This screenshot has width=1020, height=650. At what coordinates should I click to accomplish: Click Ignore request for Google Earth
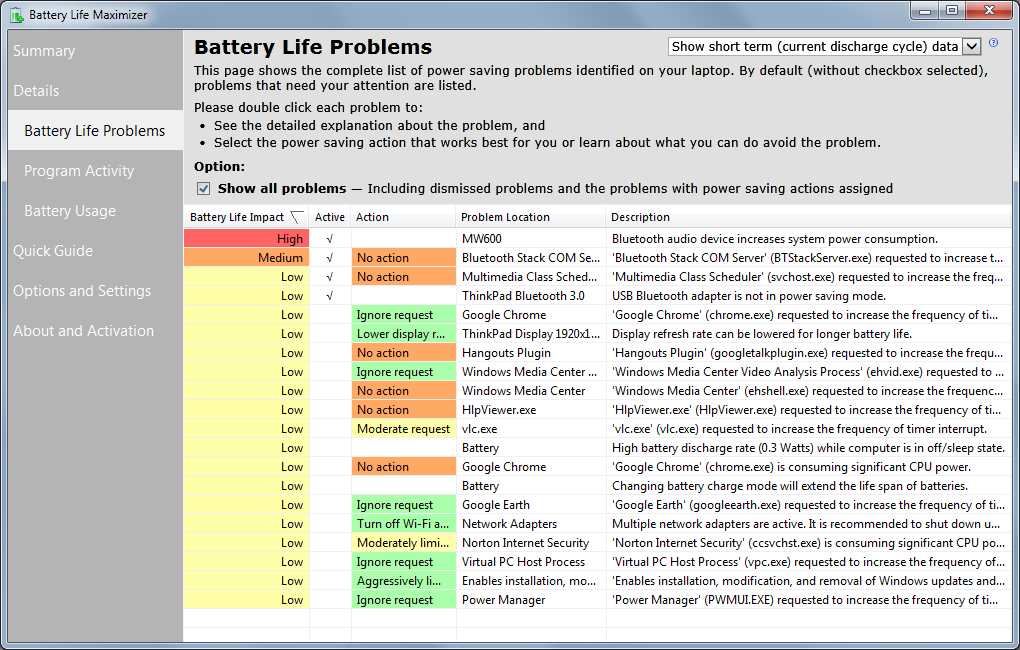[404, 505]
